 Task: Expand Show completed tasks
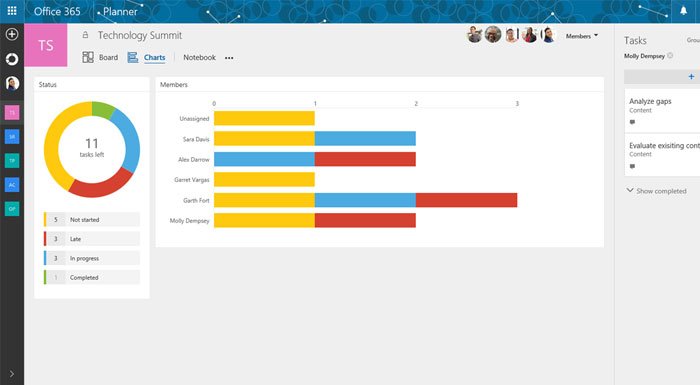pyautogui.click(x=656, y=191)
